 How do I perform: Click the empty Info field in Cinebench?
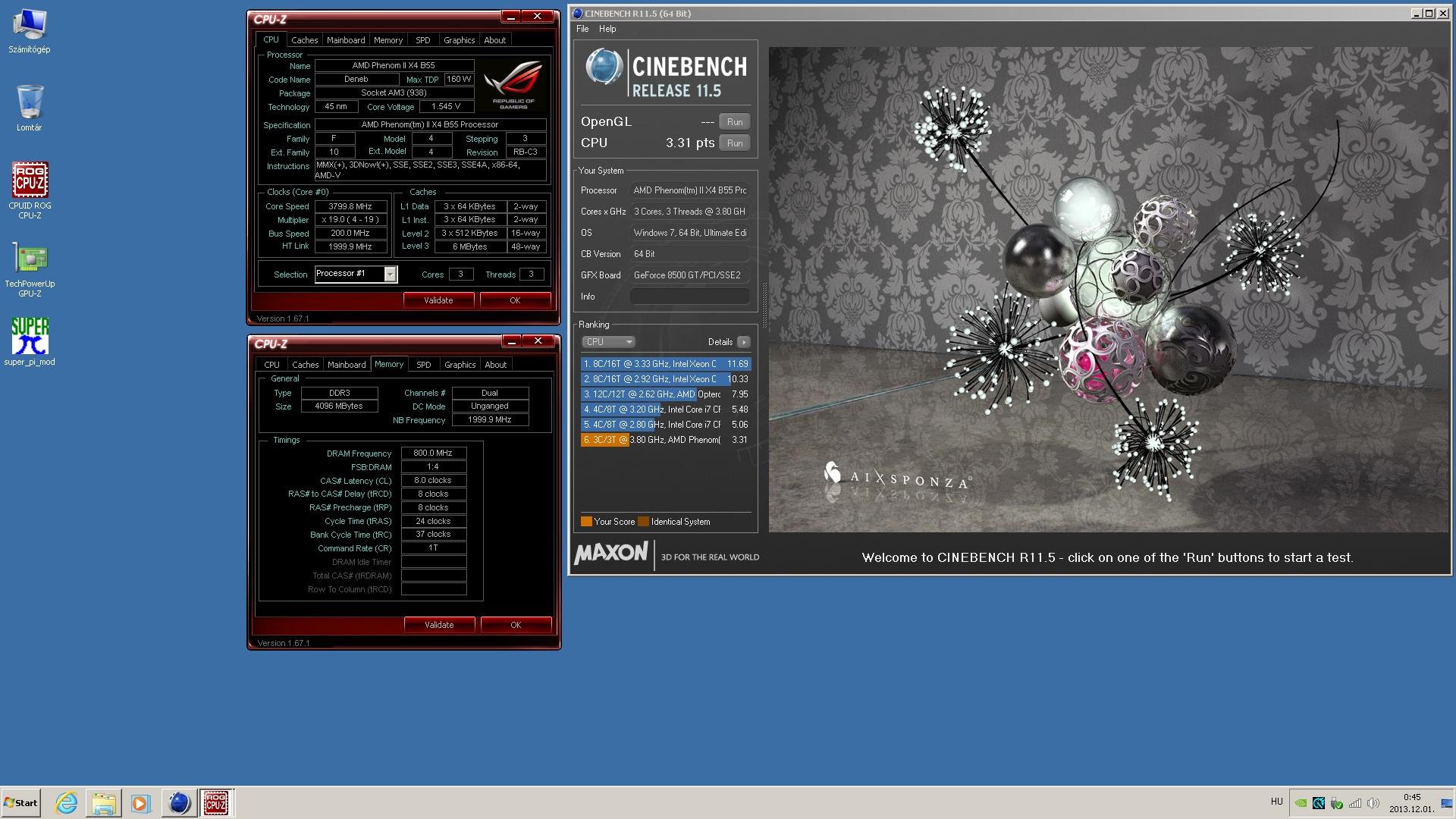(x=689, y=297)
